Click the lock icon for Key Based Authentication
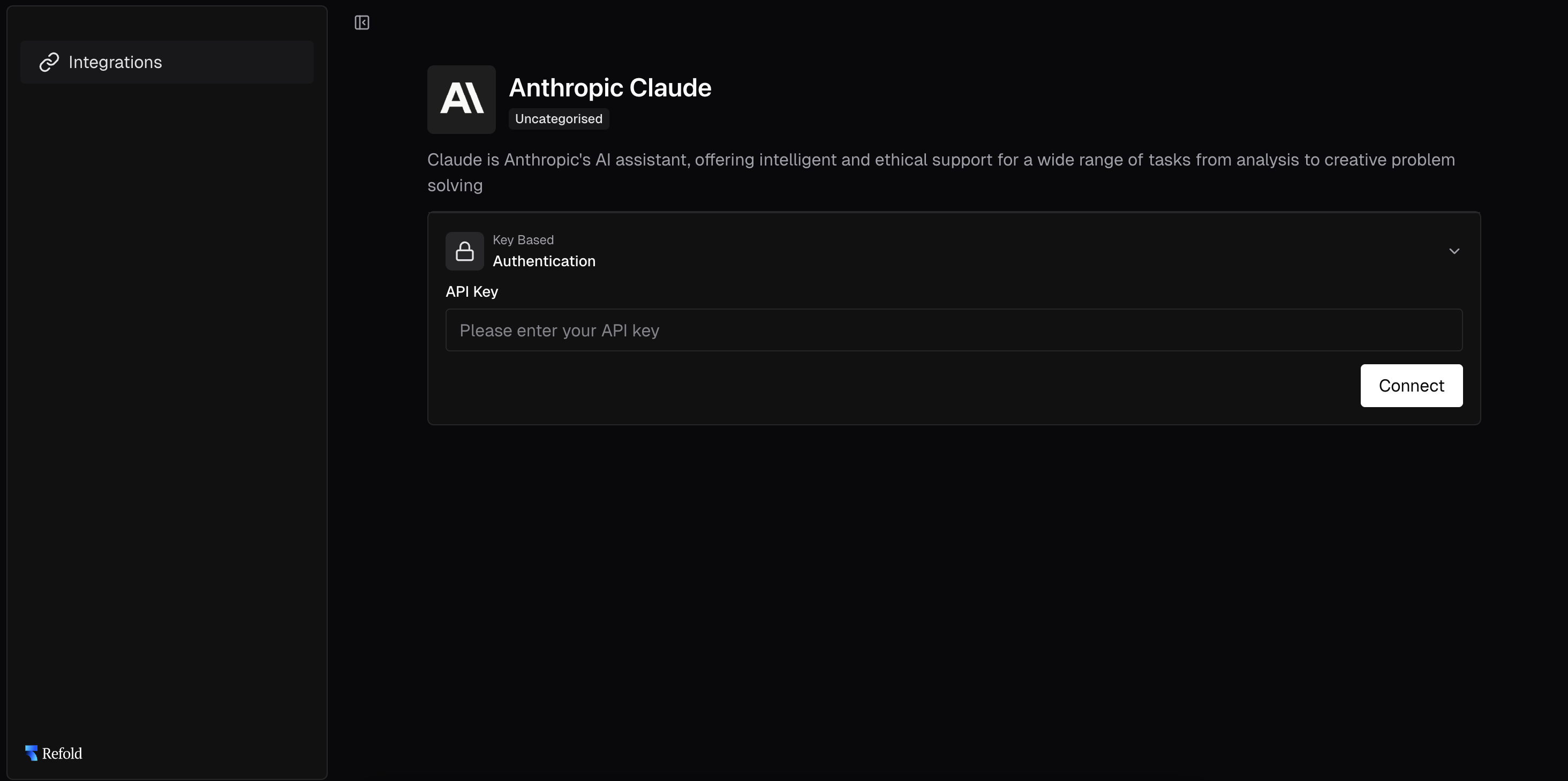Image resolution: width=1568 pixels, height=781 pixels. (x=464, y=251)
